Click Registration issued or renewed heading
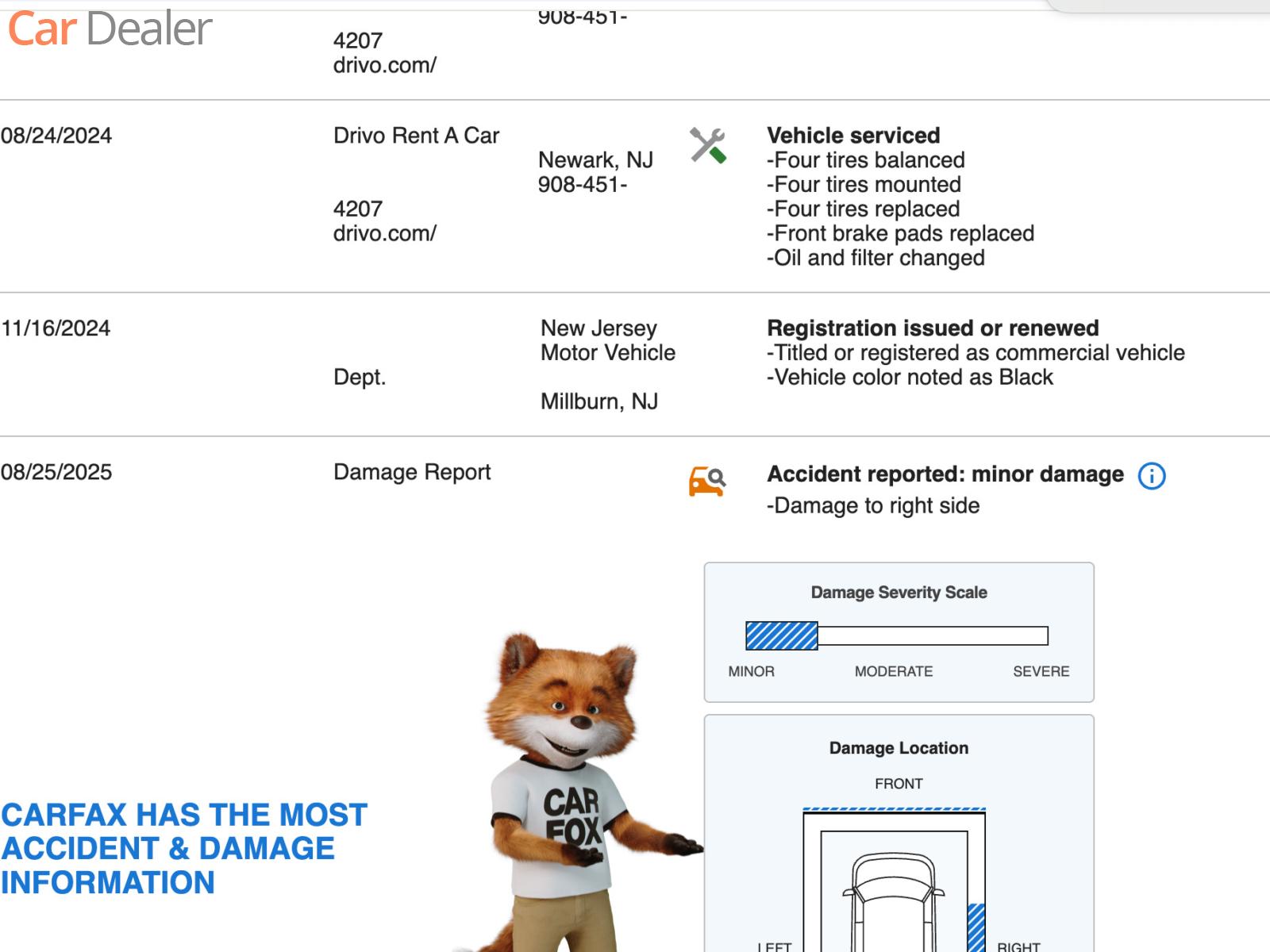The image size is (1270, 952). pyautogui.click(x=933, y=328)
